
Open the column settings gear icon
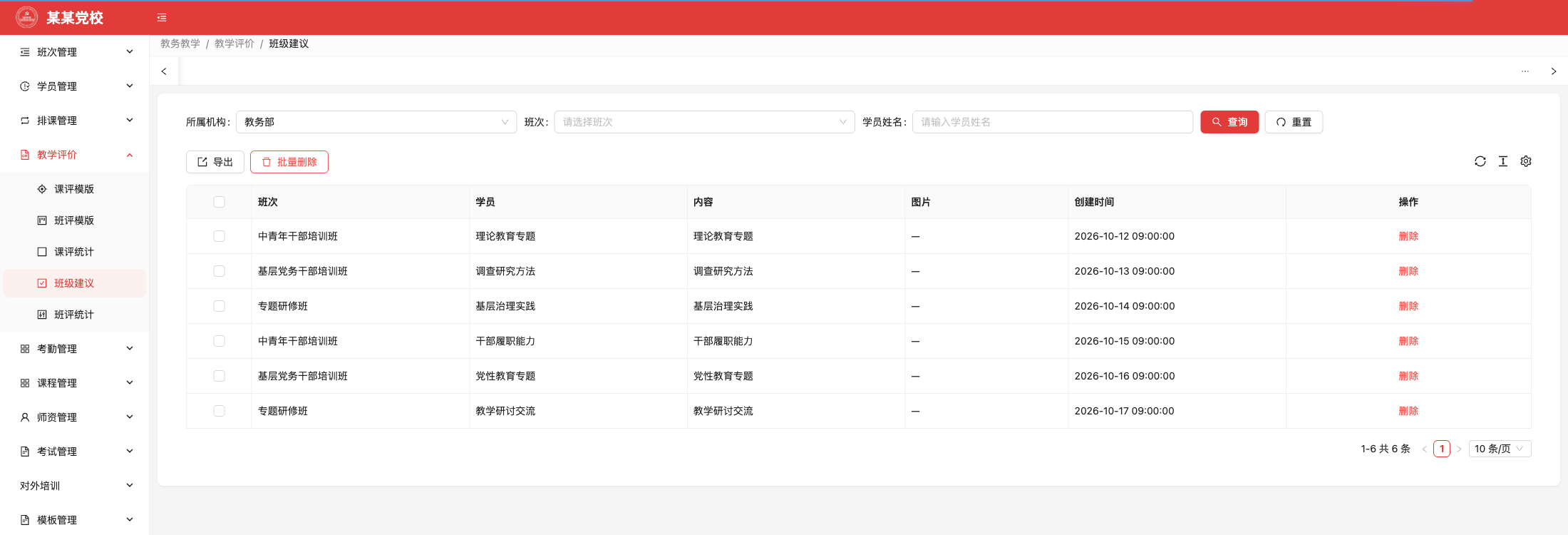(x=1526, y=161)
